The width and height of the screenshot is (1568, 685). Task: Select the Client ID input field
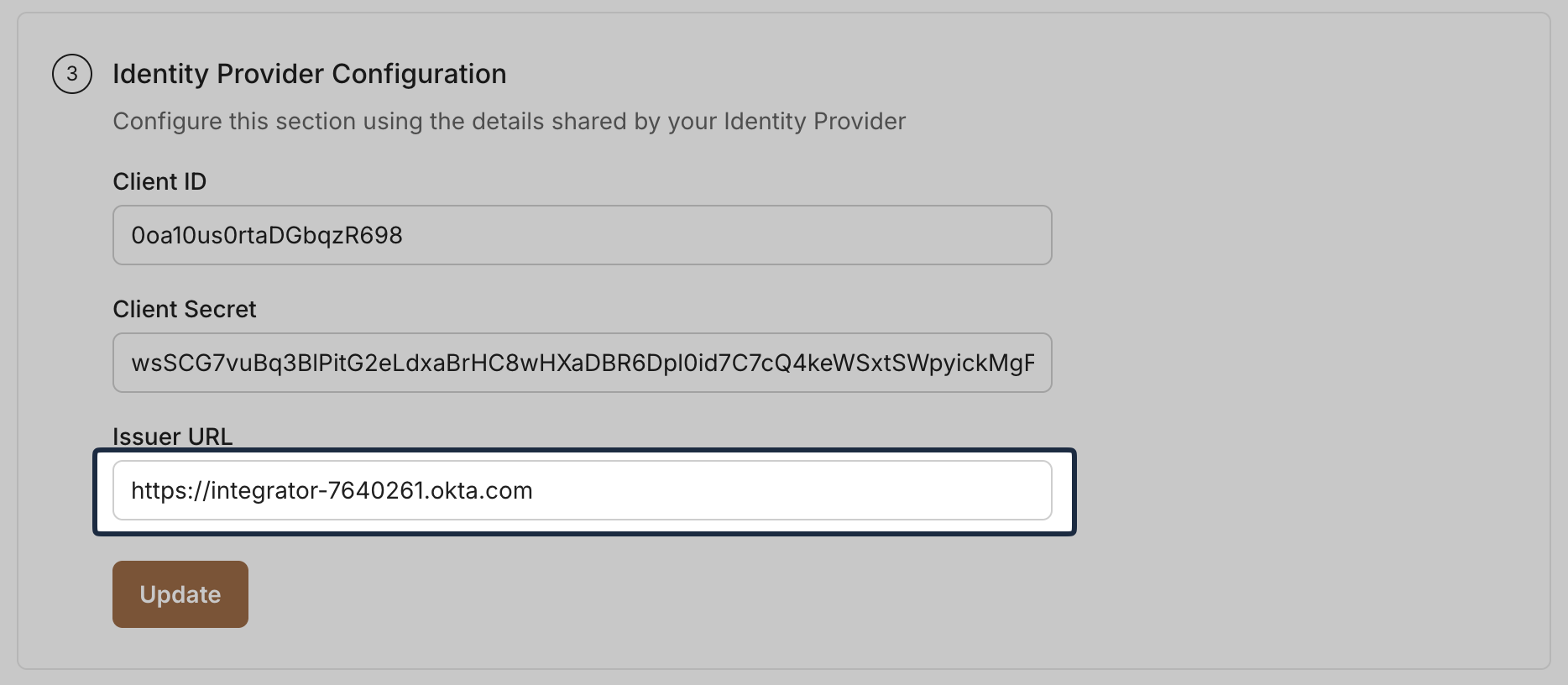point(583,235)
